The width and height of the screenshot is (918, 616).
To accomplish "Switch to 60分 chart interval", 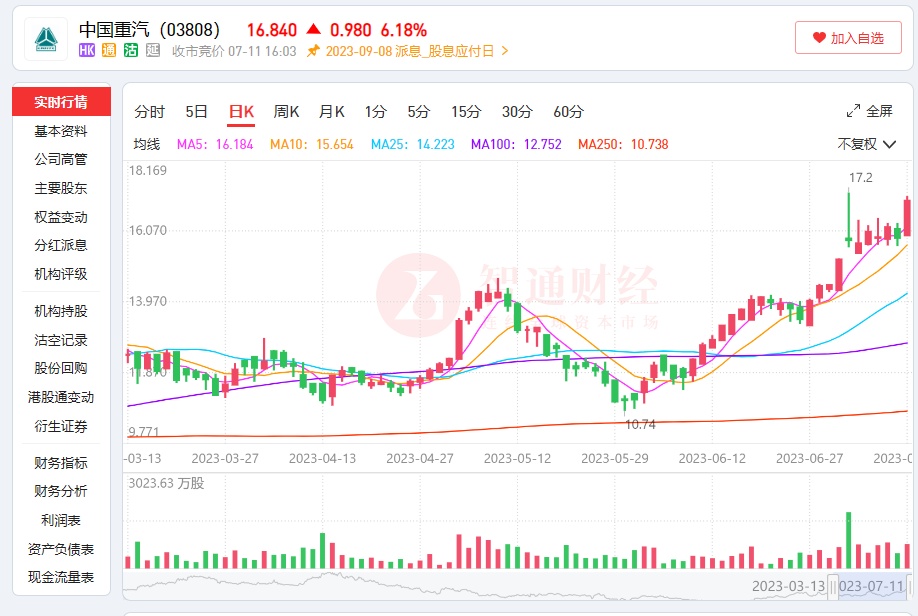I will point(568,111).
